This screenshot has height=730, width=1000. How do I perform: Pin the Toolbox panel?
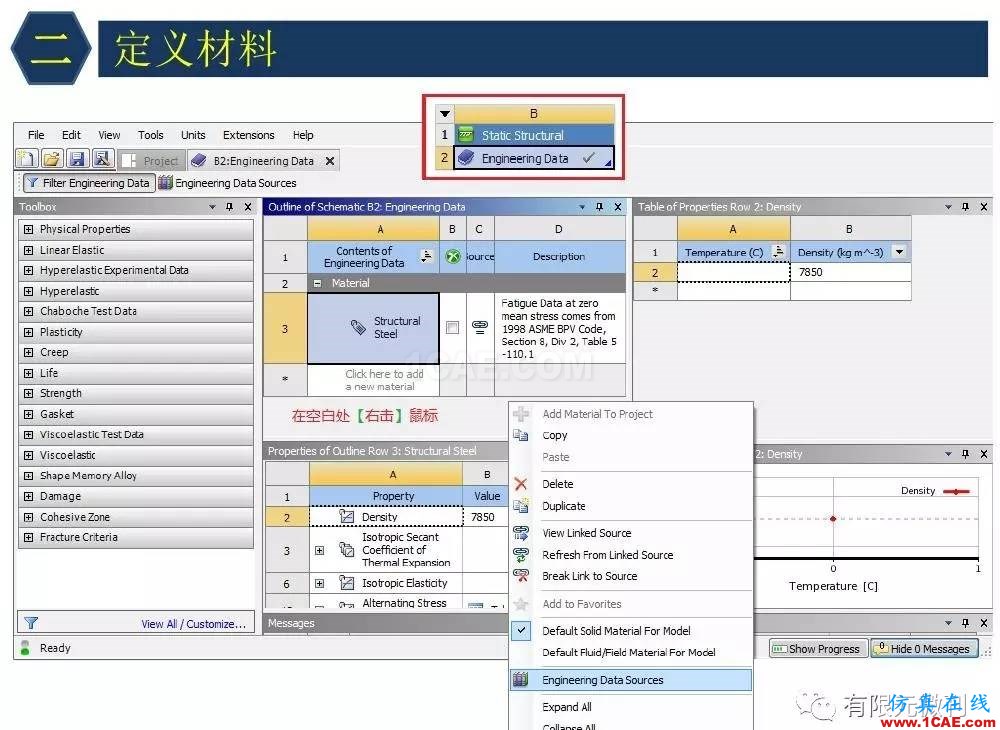pyautogui.click(x=230, y=207)
